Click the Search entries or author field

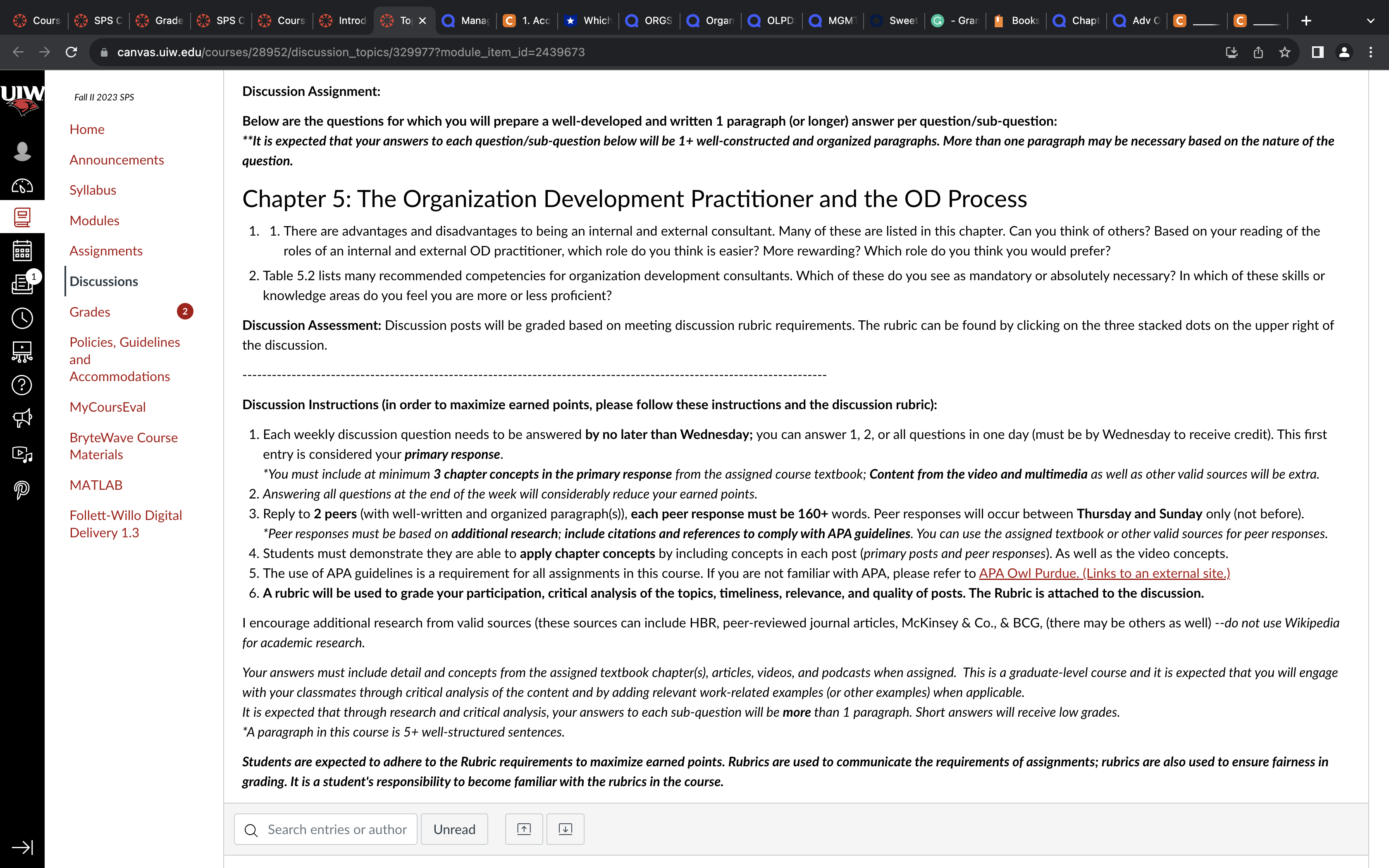[325, 829]
